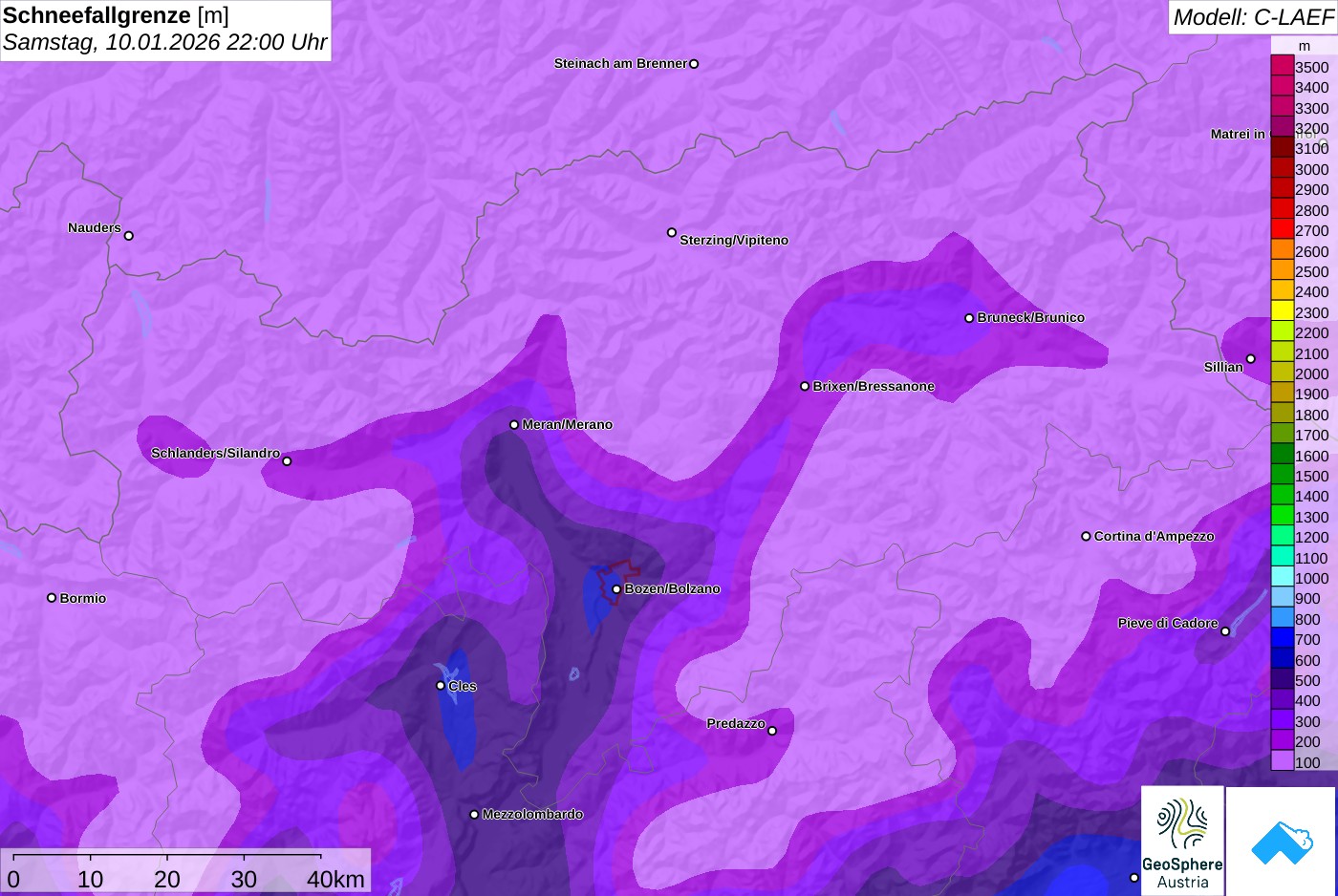Select the blue 700 m legend swatch
Viewport: 1338px width, 896px height.
click(x=1283, y=639)
